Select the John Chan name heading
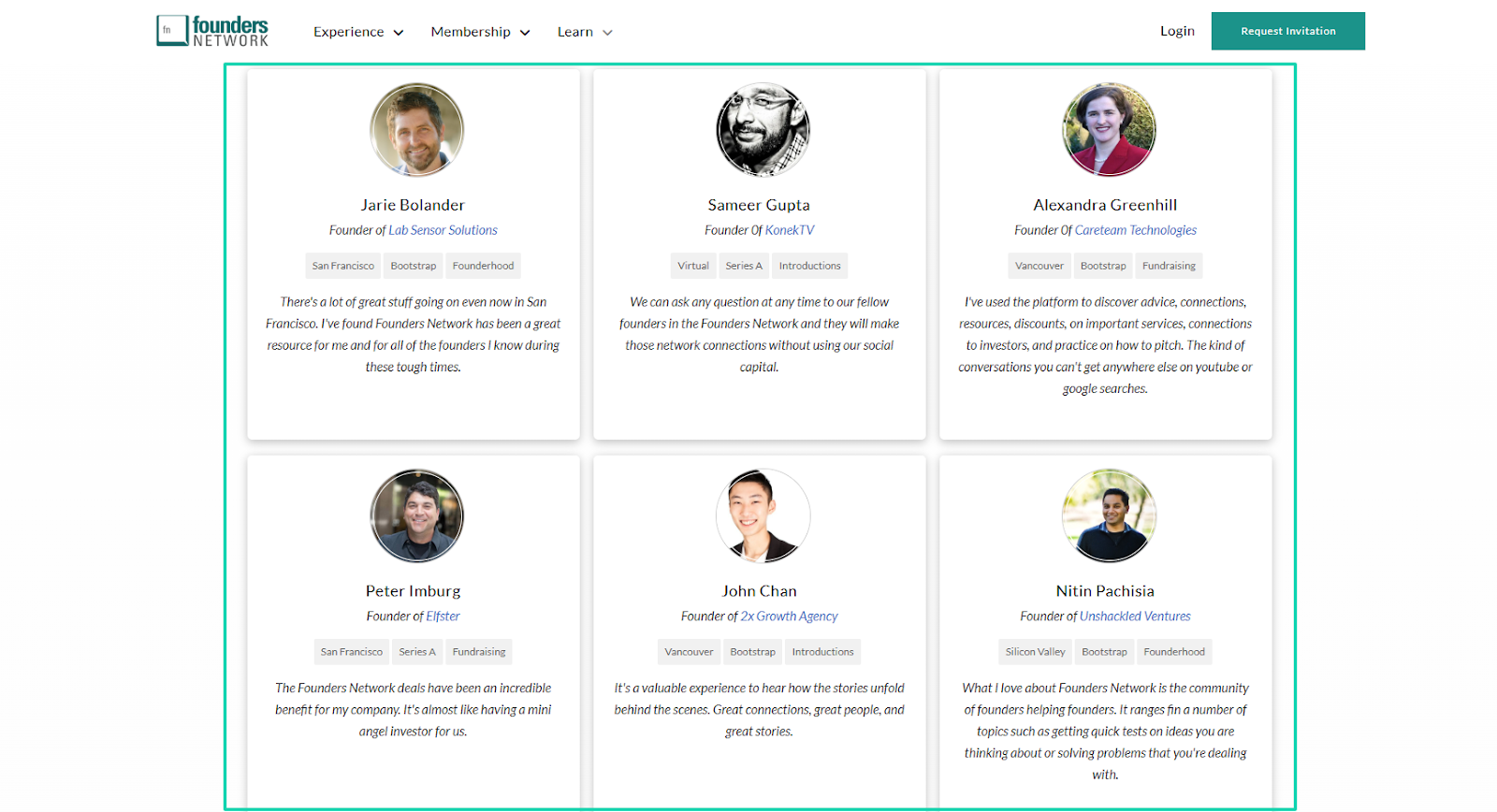 759,591
